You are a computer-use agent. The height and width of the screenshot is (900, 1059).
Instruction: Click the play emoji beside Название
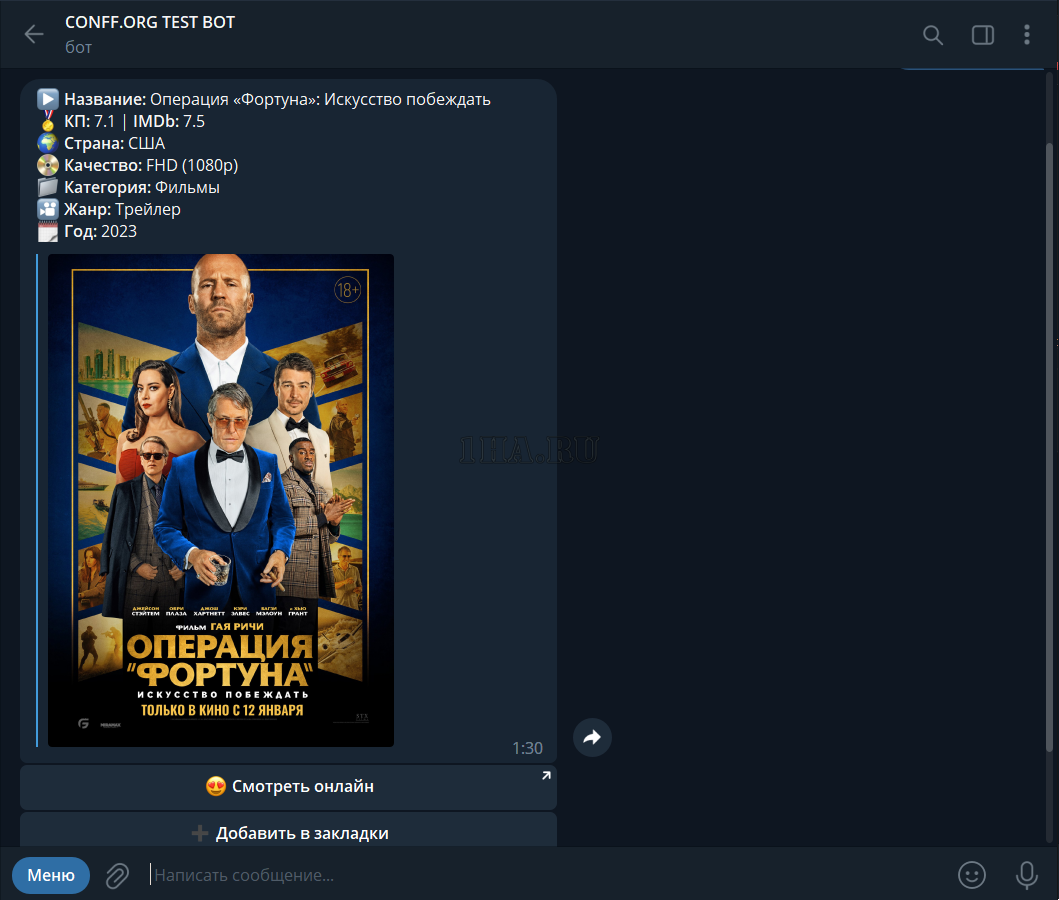48,99
